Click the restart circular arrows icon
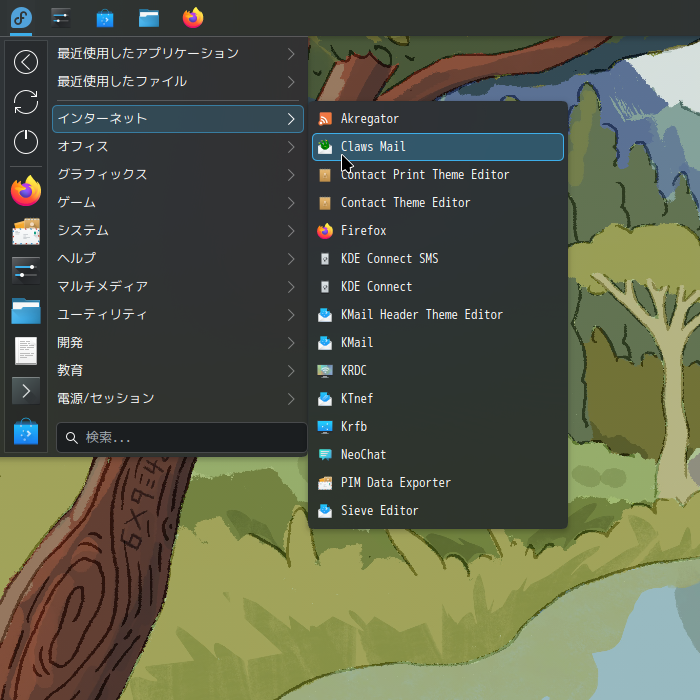Screen dimensions: 700x700 (26, 102)
